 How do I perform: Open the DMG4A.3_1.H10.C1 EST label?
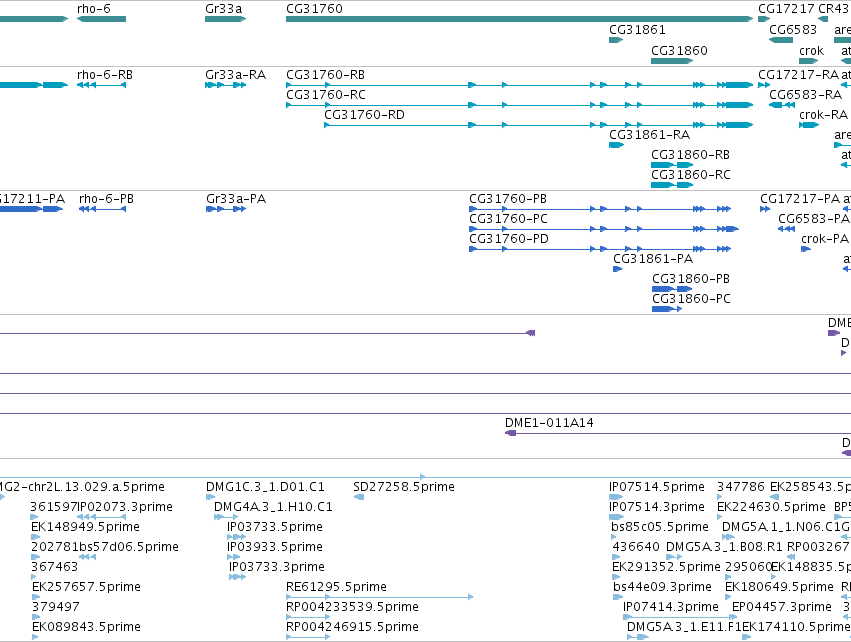[x=274, y=507]
